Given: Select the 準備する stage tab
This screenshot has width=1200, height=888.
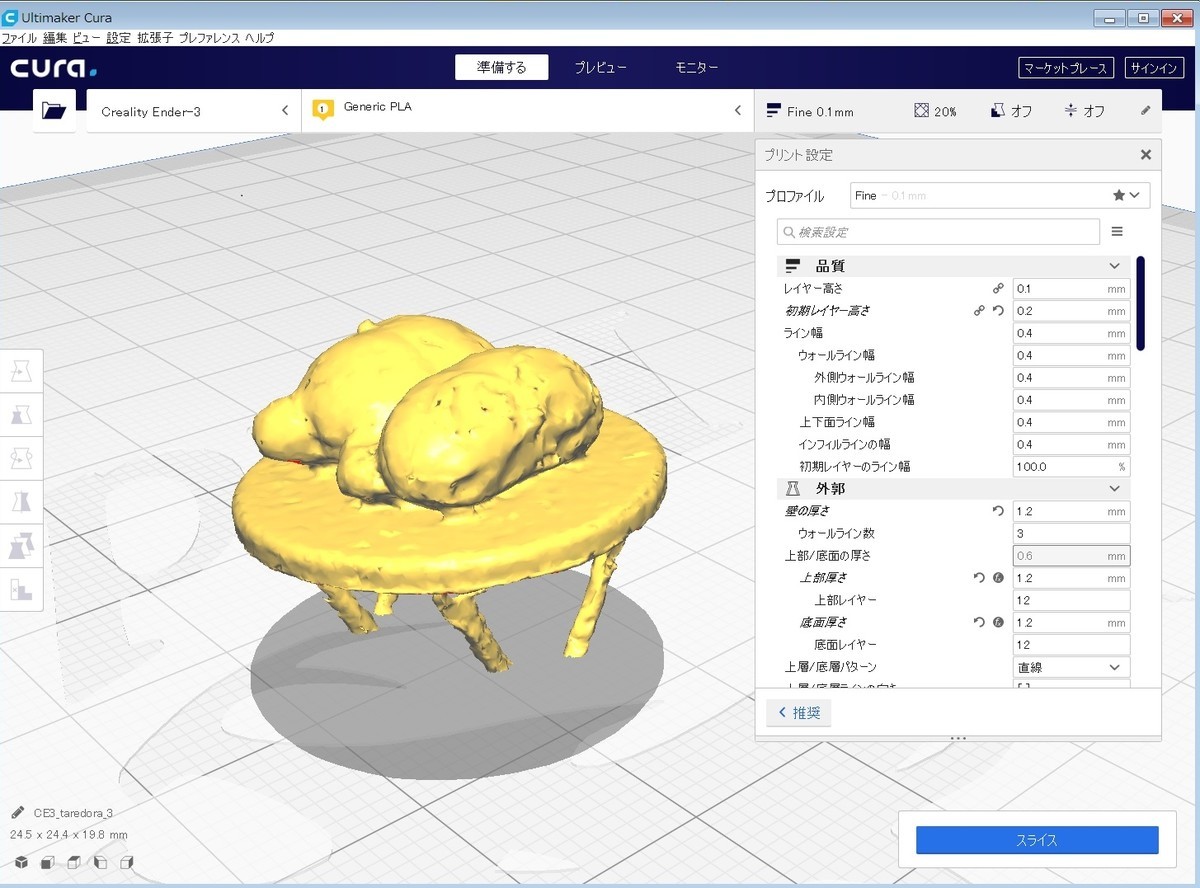Looking at the screenshot, I should (x=502, y=68).
